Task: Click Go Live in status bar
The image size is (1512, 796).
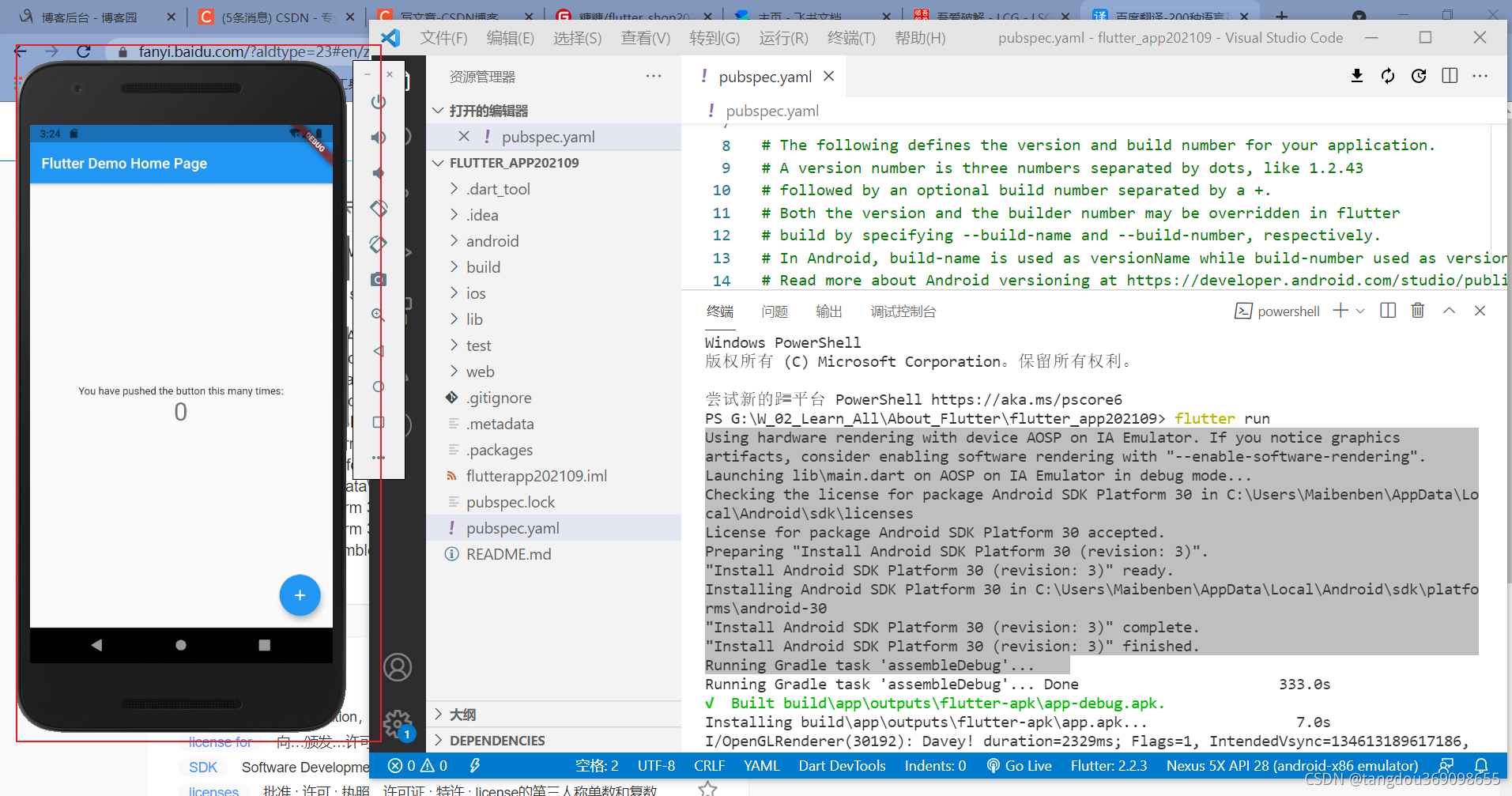Action: coord(1019,765)
